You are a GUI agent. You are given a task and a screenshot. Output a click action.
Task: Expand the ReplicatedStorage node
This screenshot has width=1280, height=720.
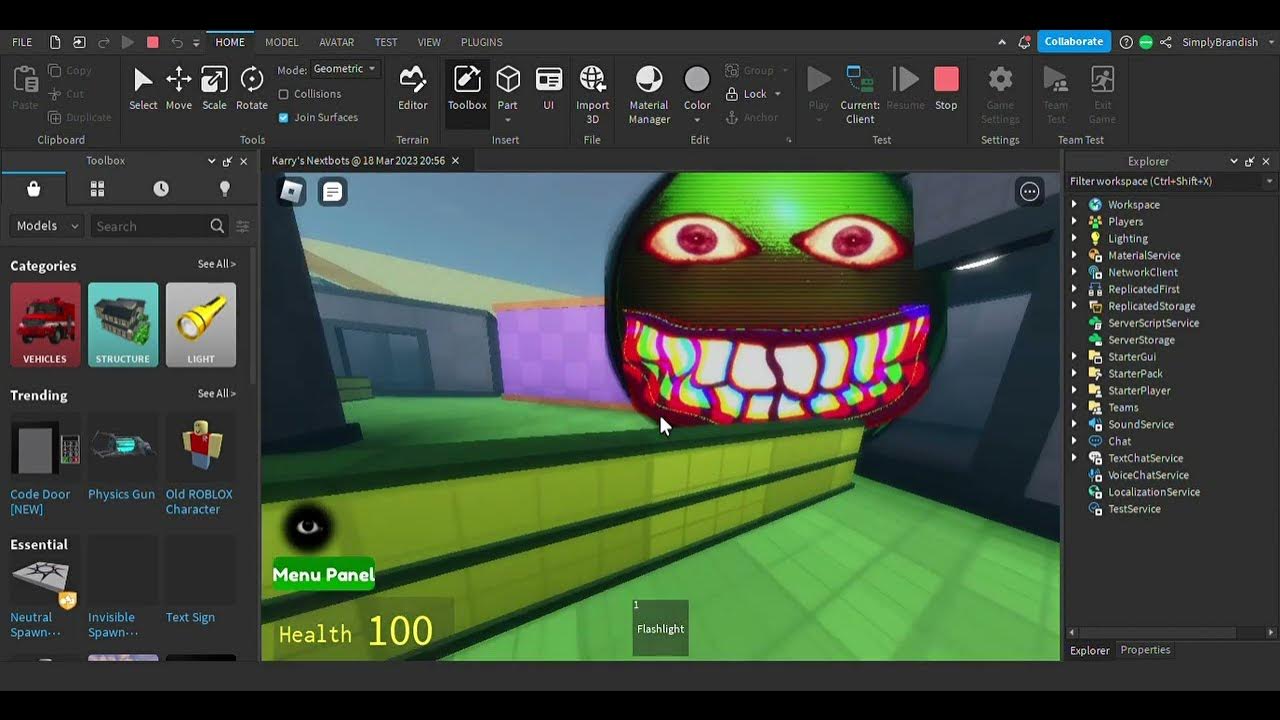click(x=1075, y=306)
